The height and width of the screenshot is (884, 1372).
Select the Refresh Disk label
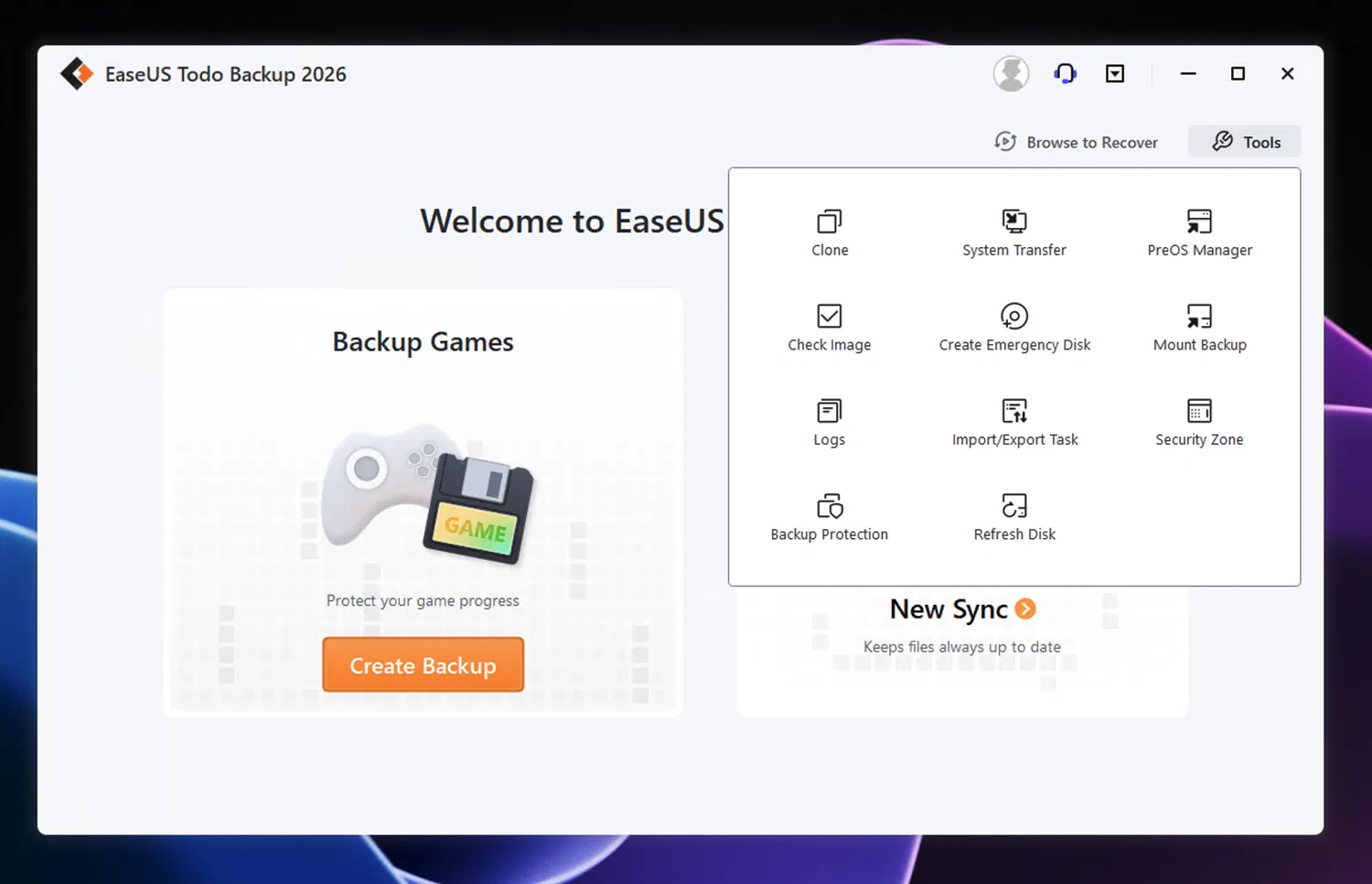[1014, 534]
